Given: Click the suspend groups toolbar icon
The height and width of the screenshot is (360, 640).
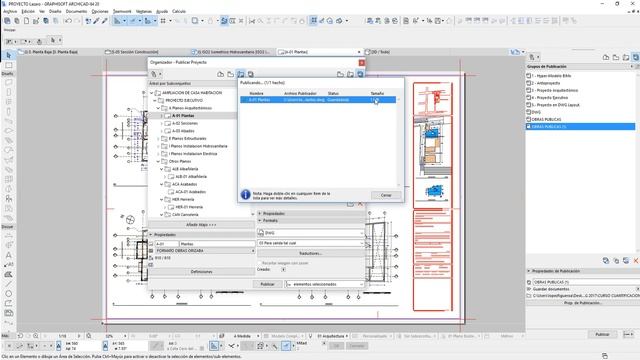Looking at the screenshot, I should point(224,21).
